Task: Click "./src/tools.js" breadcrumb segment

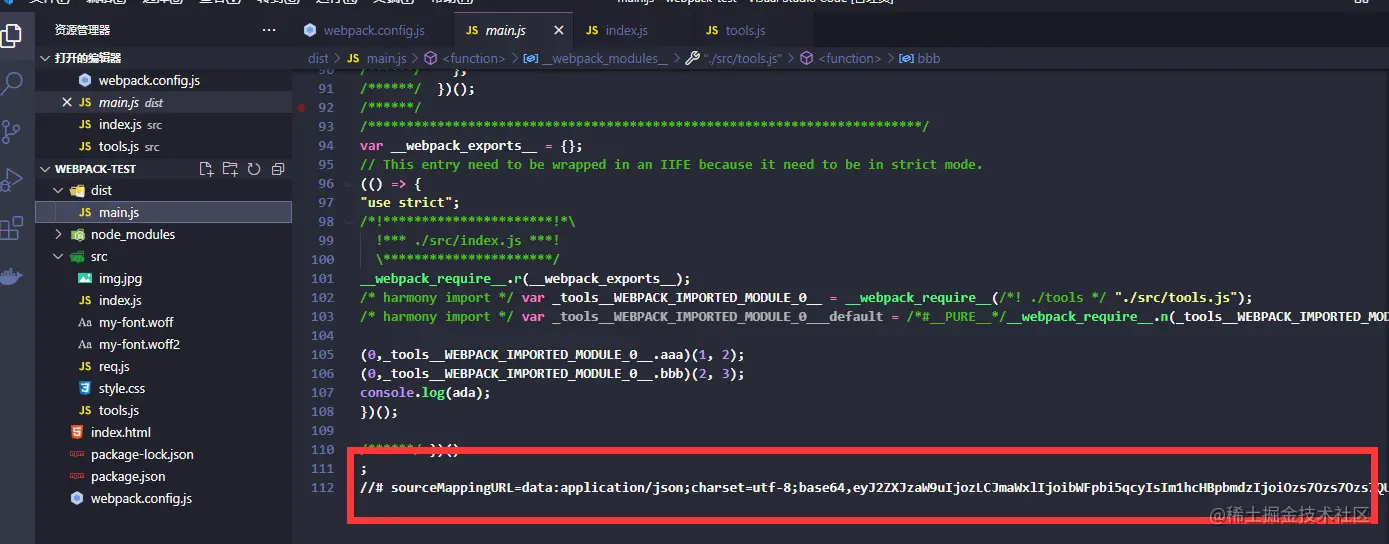Action: coord(734,59)
